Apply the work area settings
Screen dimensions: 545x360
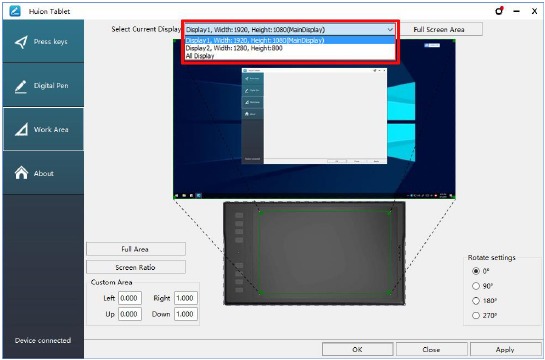click(505, 349)
